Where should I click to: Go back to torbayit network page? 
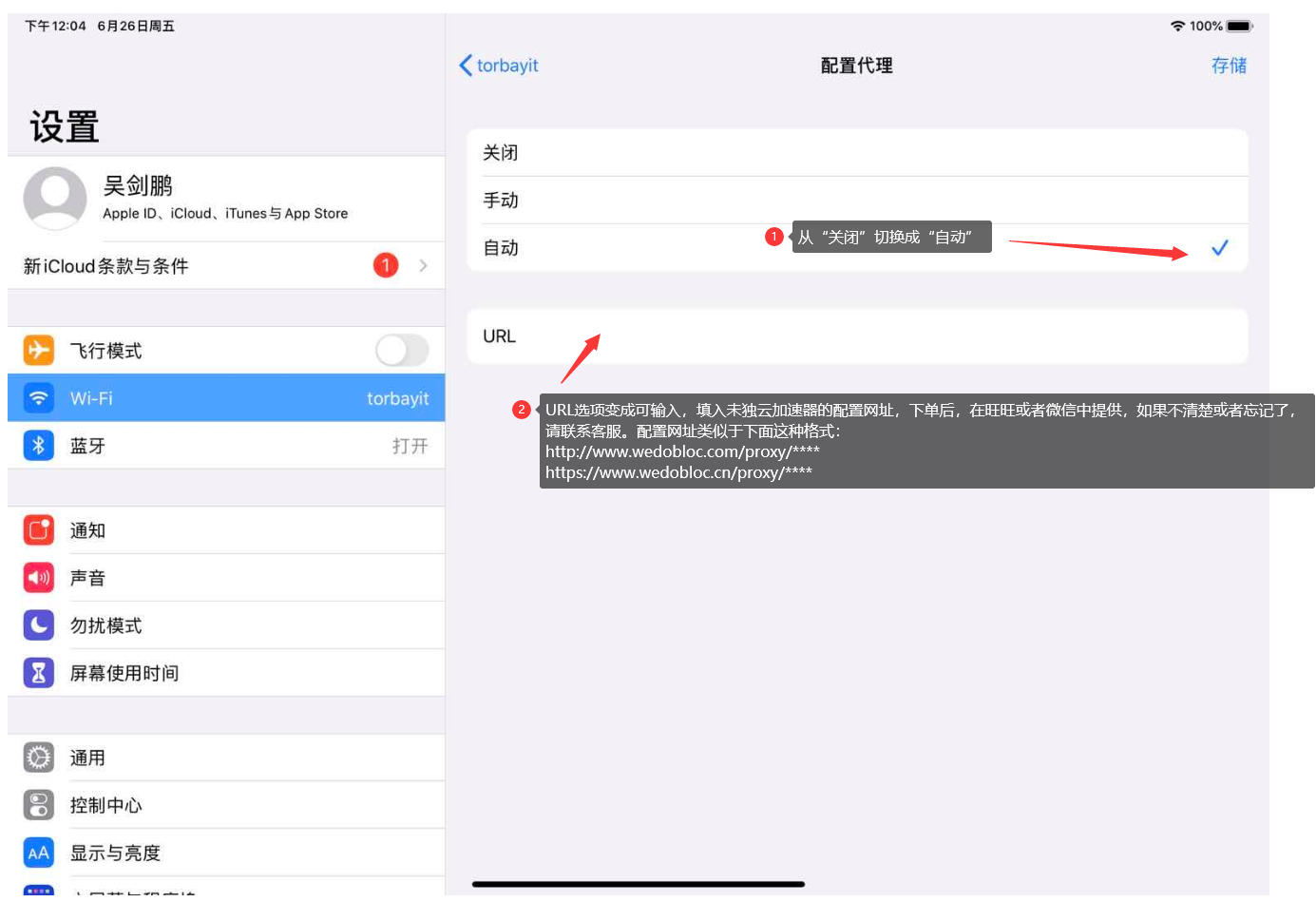(x=499, y=66)
